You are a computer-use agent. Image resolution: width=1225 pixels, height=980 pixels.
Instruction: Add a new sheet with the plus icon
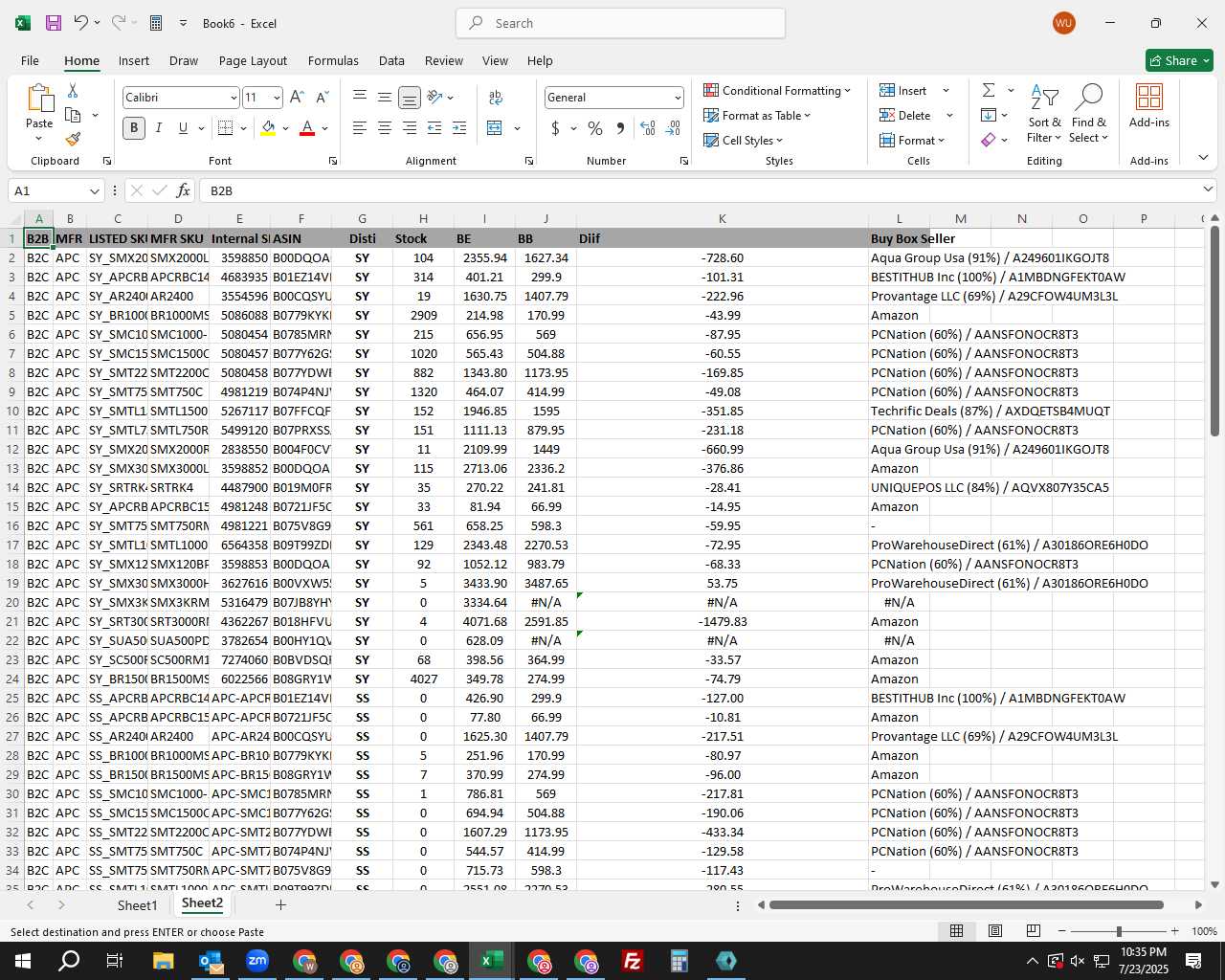point(280,904)
